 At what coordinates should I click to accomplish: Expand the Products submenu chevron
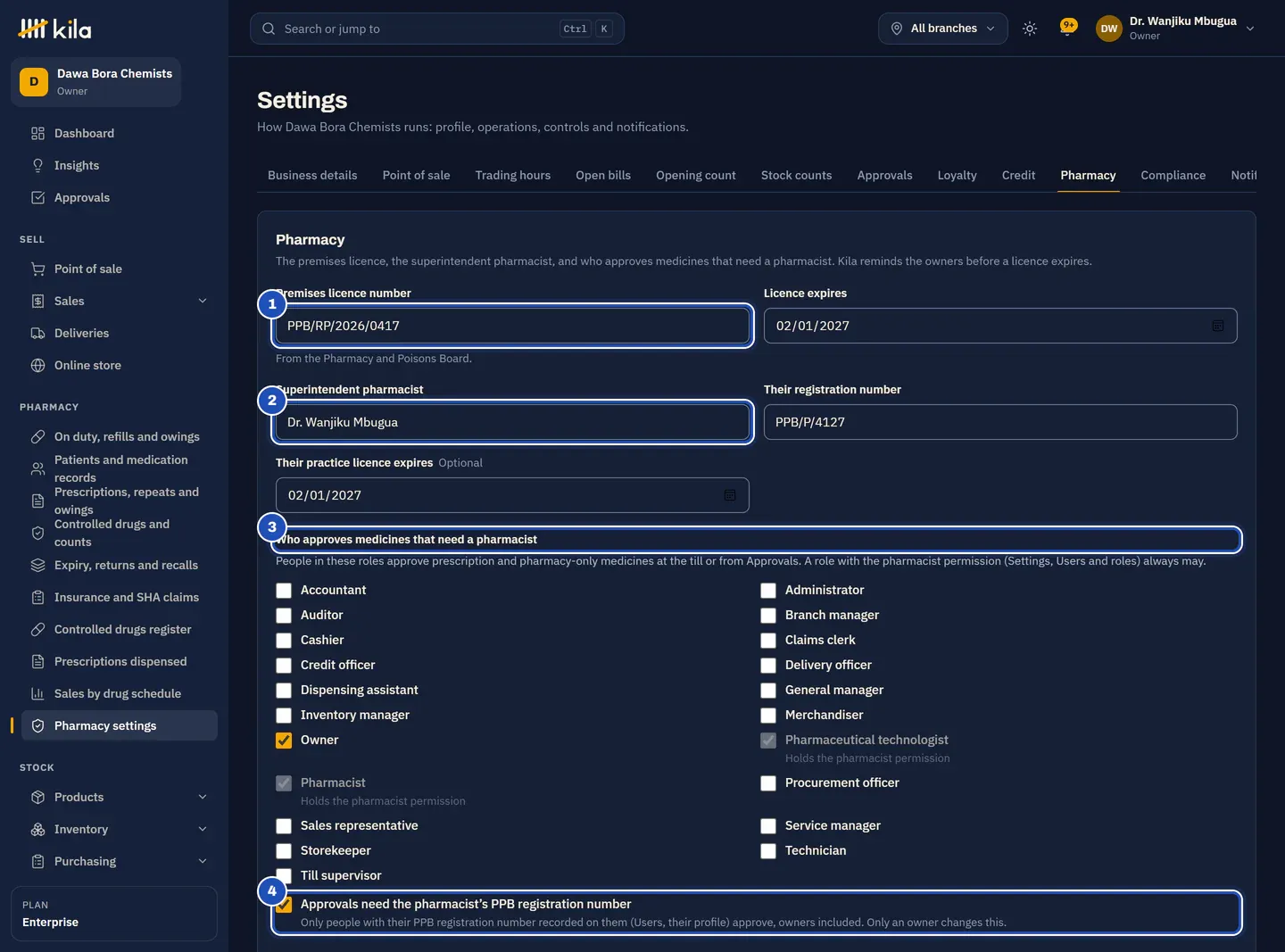pos(203,798)
